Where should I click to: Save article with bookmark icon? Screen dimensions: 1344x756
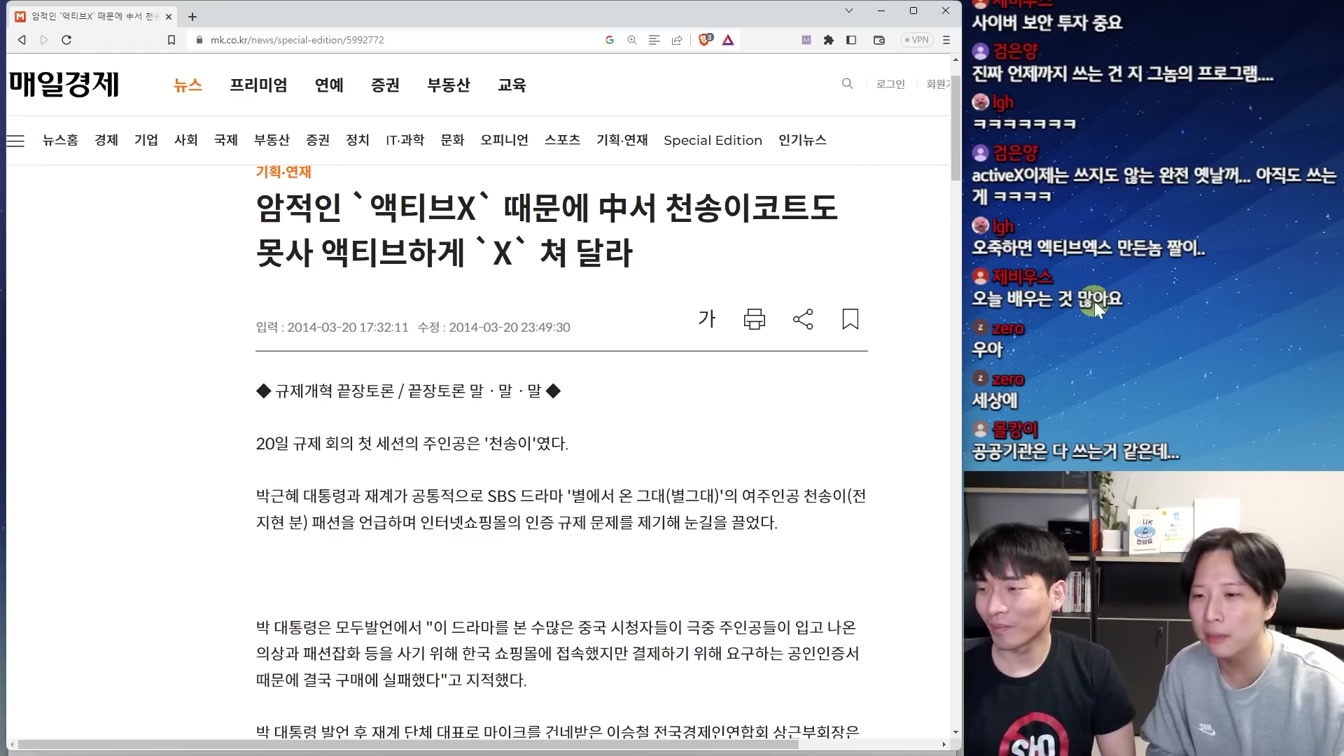click(x=850, y=319)
